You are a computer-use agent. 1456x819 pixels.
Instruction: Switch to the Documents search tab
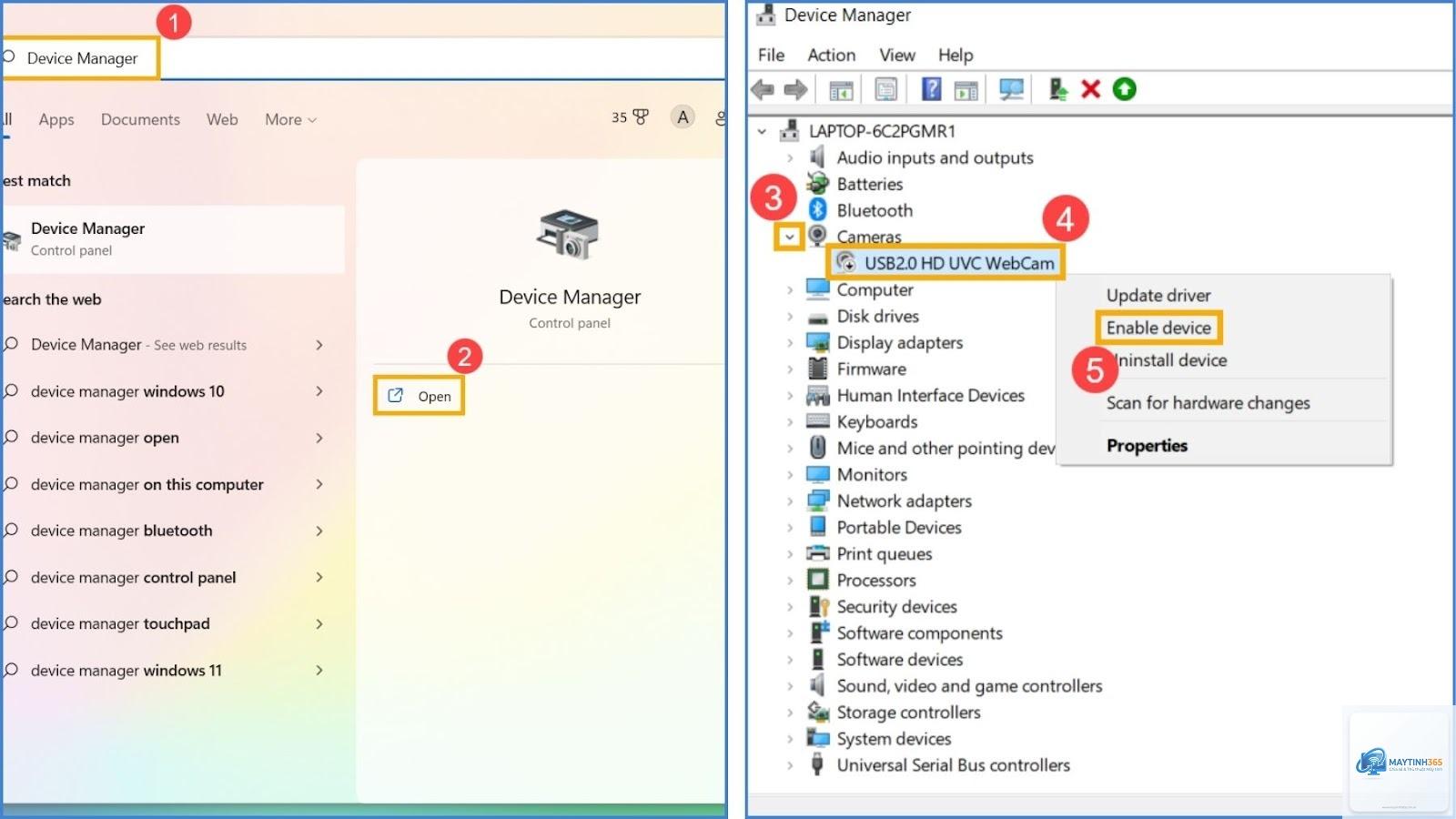(140, 119)
